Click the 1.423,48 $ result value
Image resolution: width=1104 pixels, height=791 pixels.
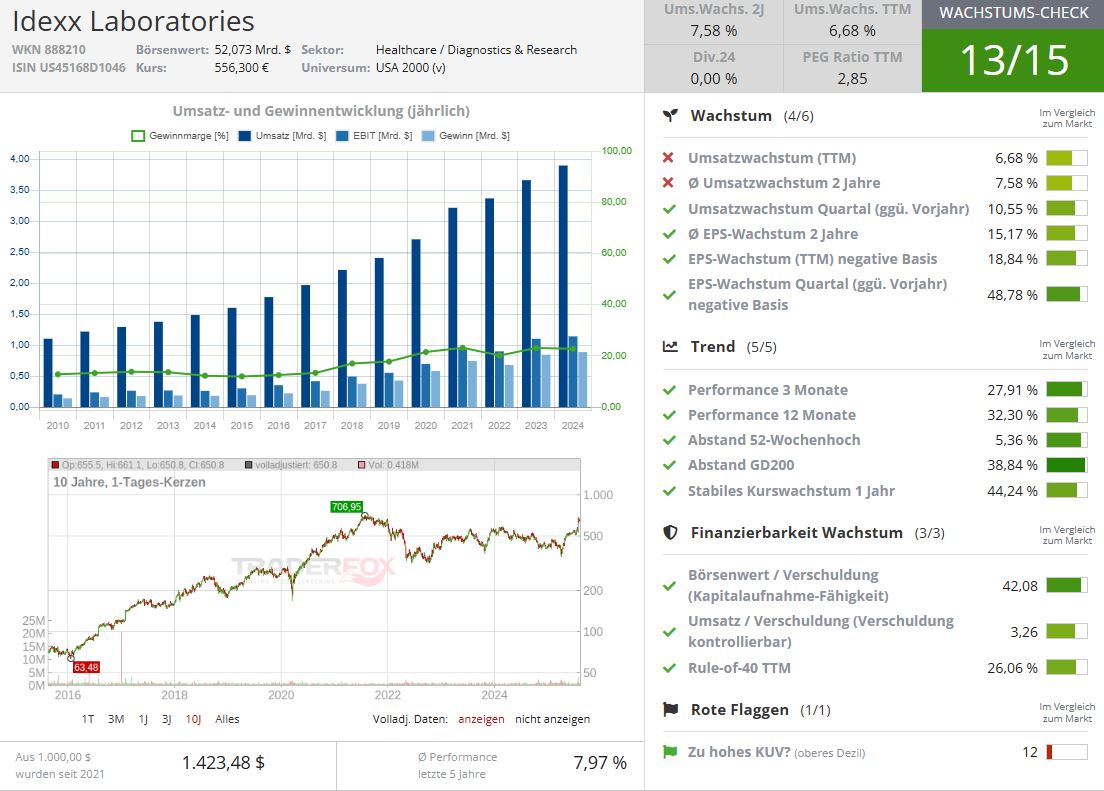223,763
